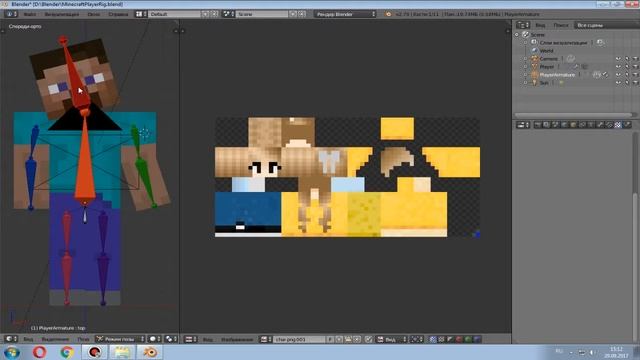This screenshot has width=640, height=360.
Task: Open the outliner editor type selector
Action: [523, 25]
